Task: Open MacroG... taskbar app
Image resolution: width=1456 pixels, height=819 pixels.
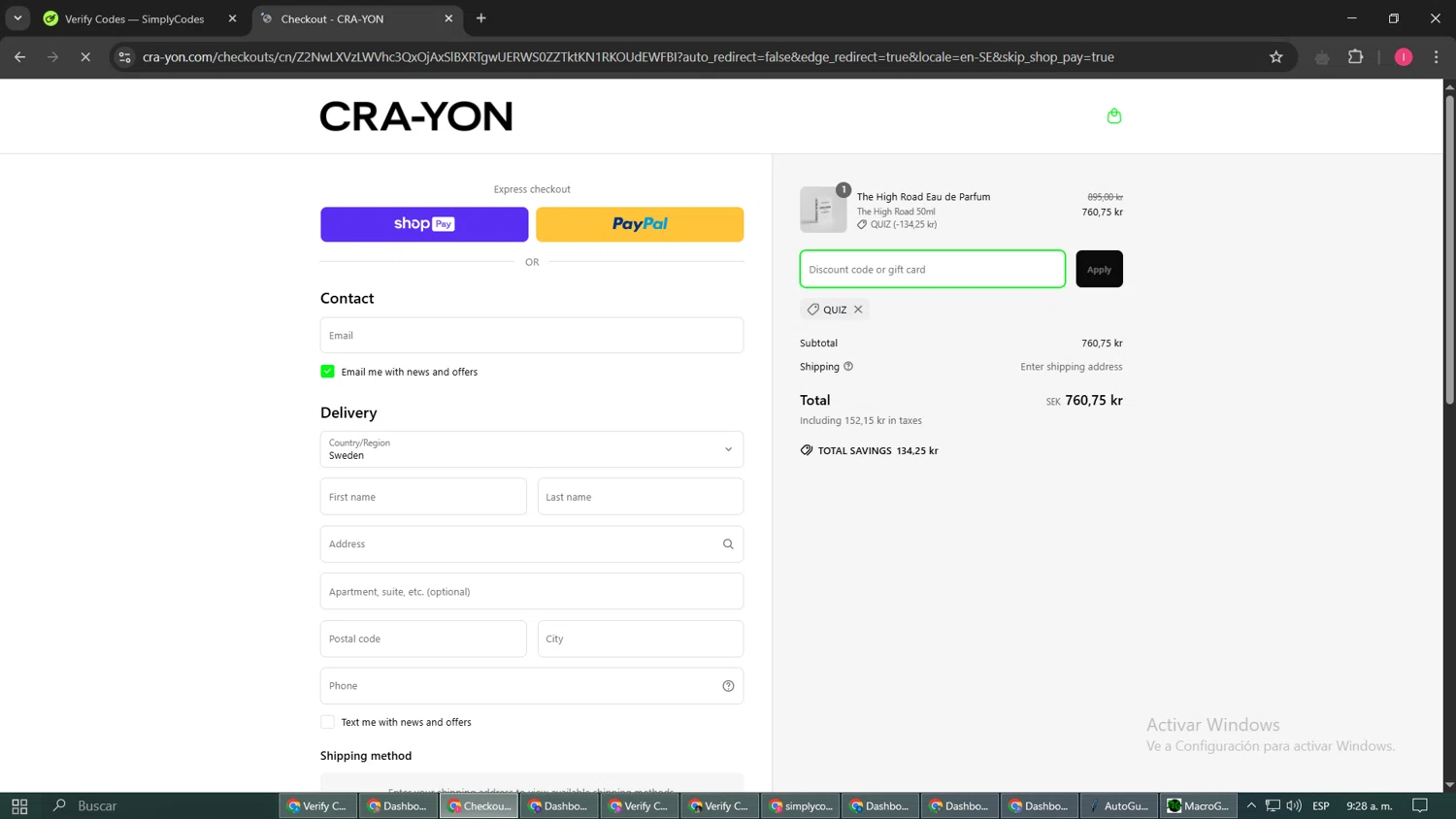Action: (1198, 805)
